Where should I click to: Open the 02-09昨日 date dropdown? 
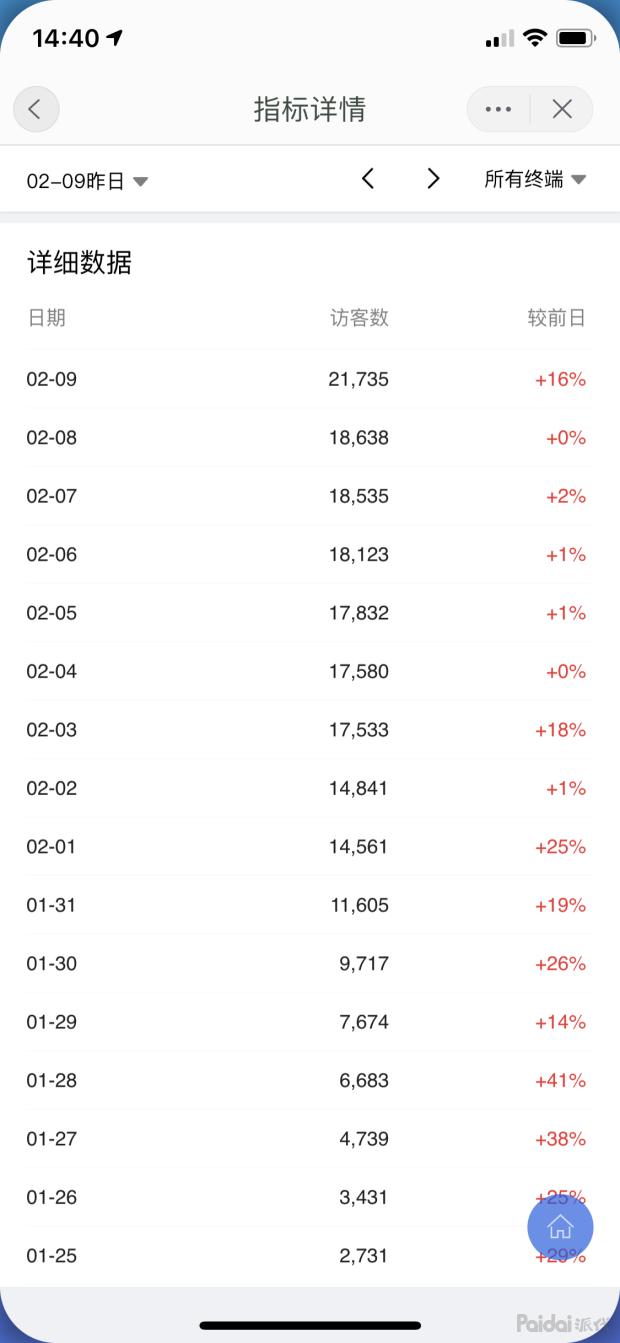pos(87,181)
